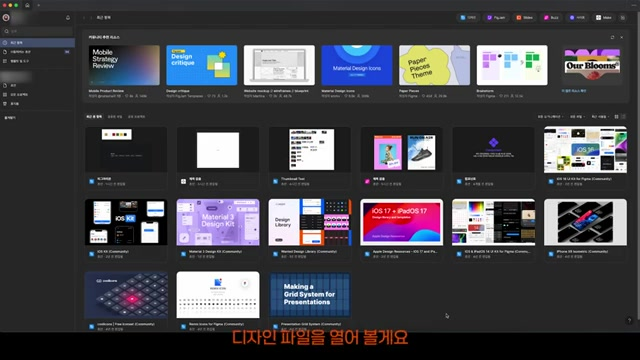Viewport: 640px width, 360px height.
Task: Switch to list view
Action: click(x=623, y=117)
